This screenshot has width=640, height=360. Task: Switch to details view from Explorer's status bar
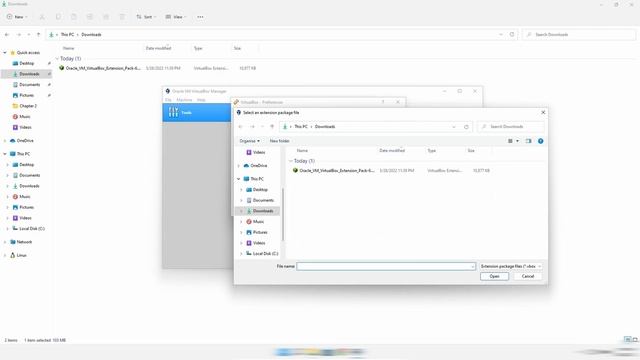pyautogui.click(x=627, y=340)
